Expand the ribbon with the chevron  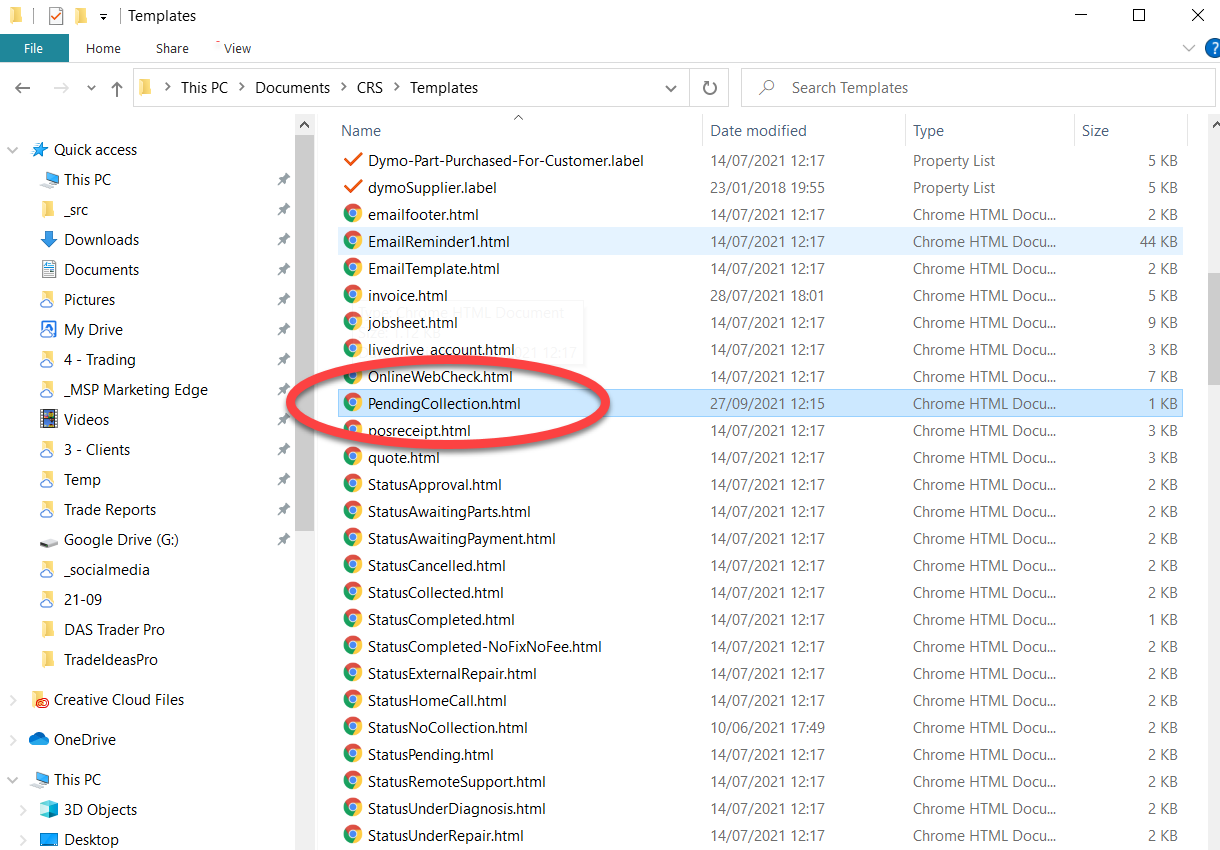pos(1188,48)
